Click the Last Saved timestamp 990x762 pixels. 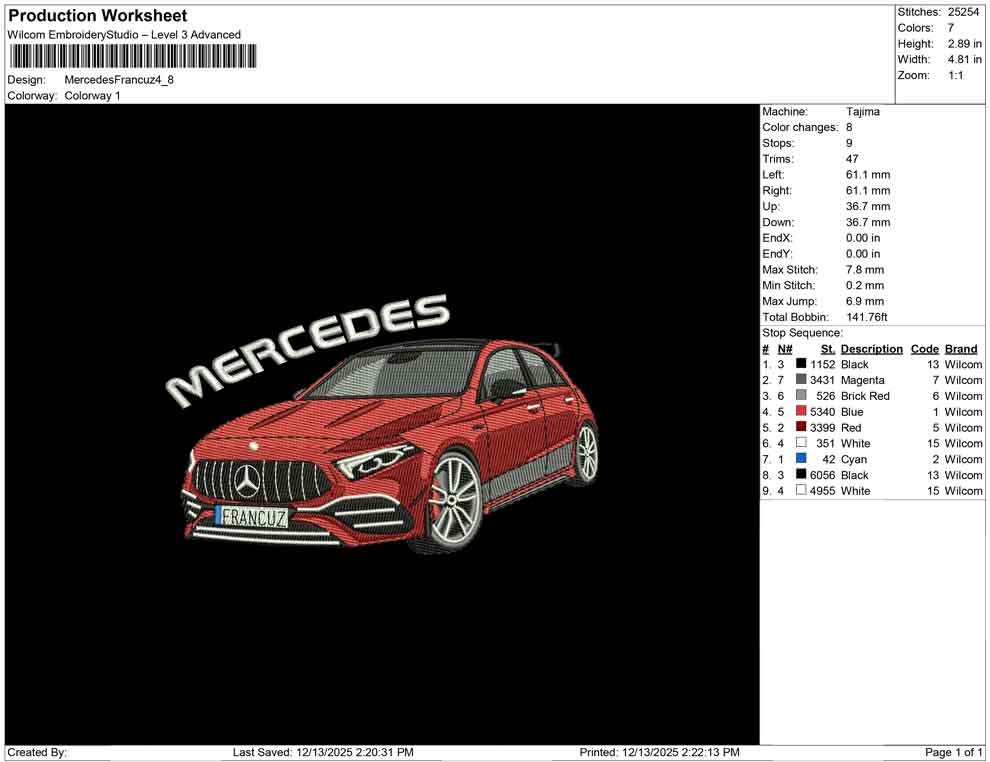click(320, 752)
